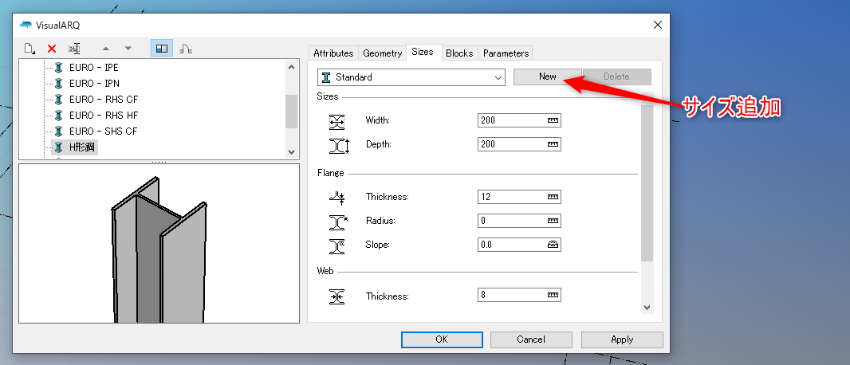Click the OK button
The height and width of the screenshot is (365, 850).
[442, 340]
